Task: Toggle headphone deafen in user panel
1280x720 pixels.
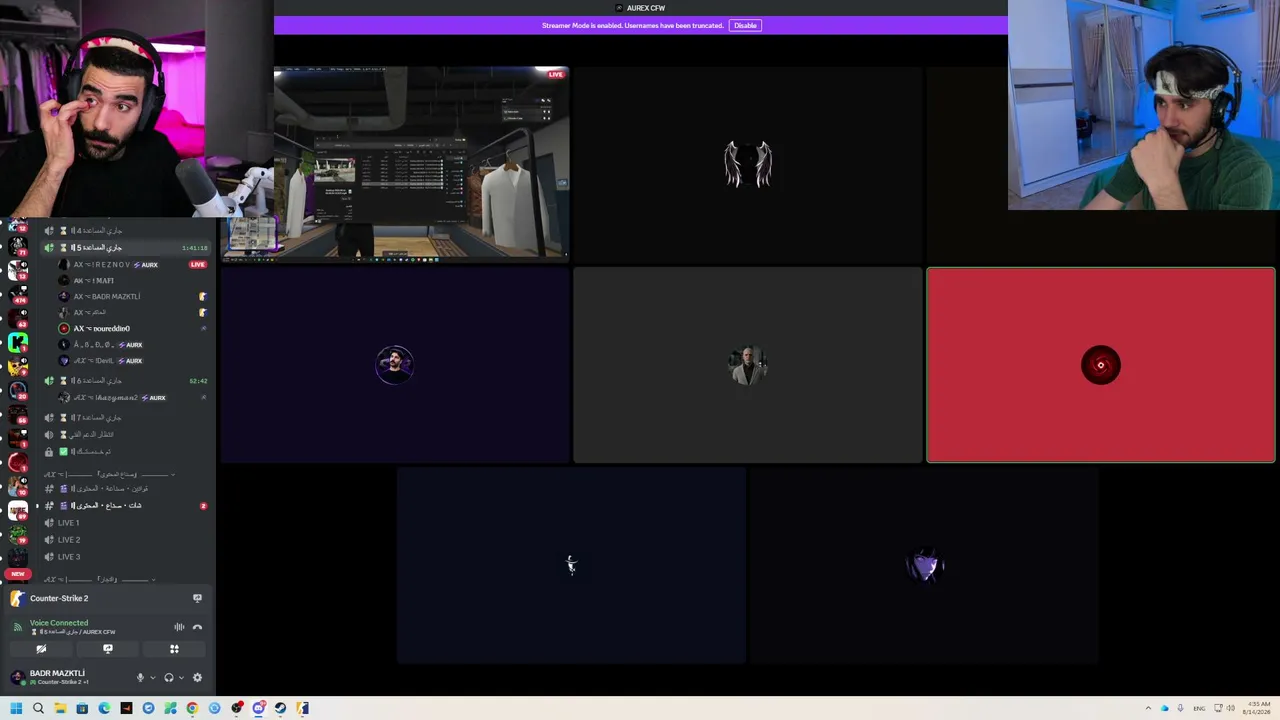Action: tap(168, 678)
